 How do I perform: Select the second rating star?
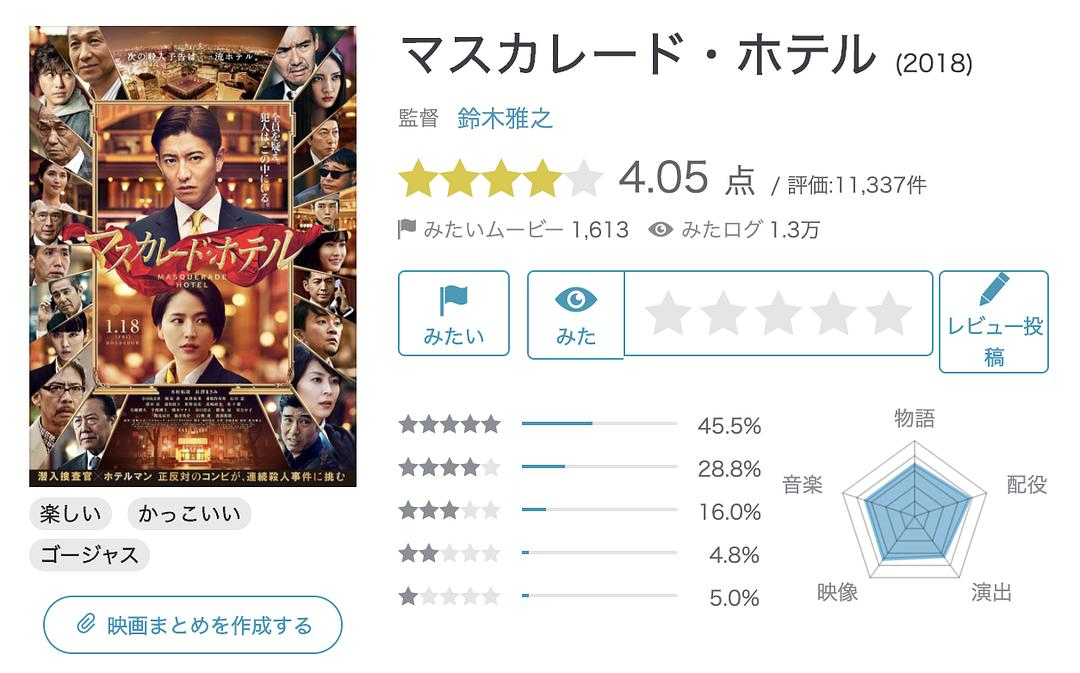click(x=723, y=314)
